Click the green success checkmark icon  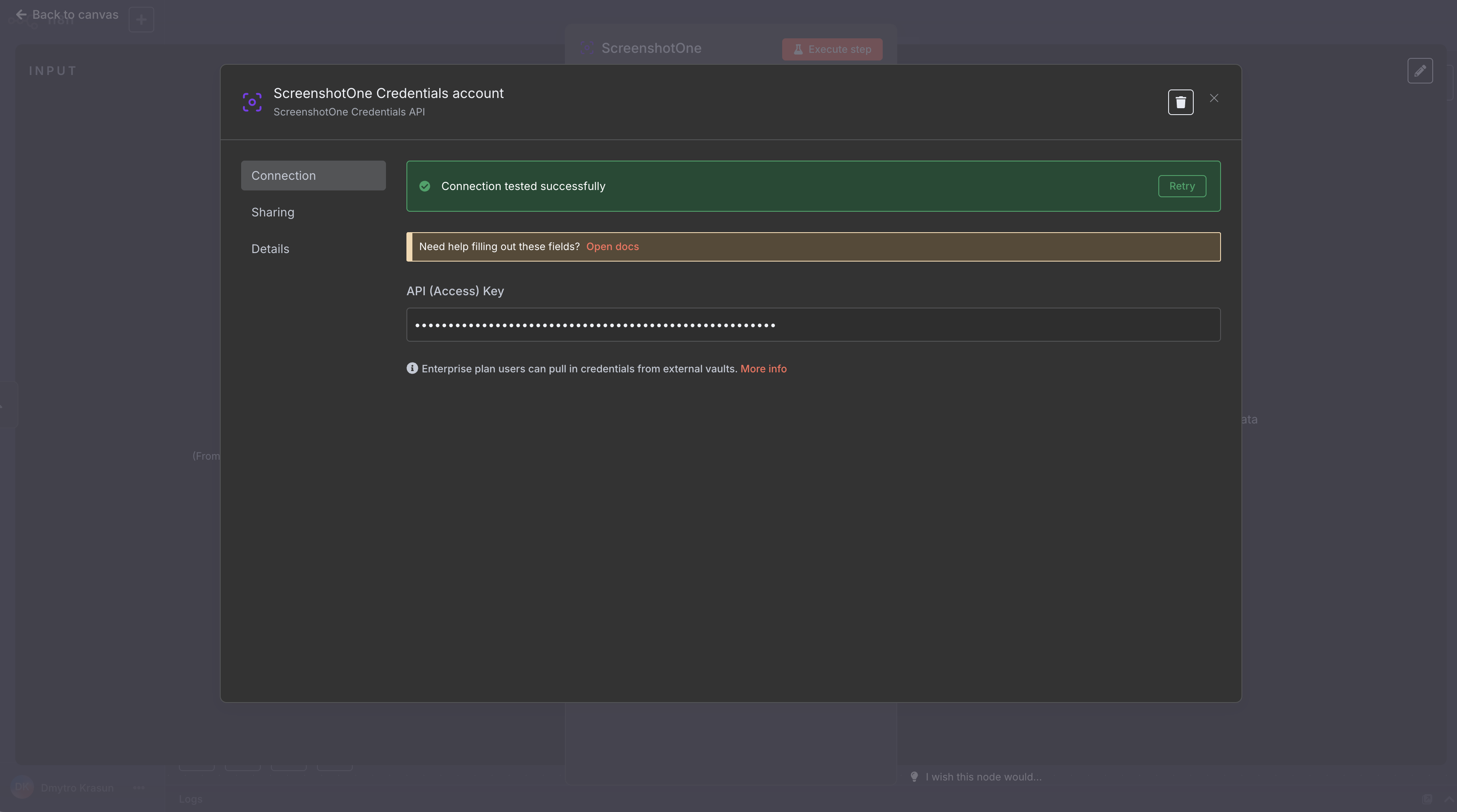[x=425, y=187]
